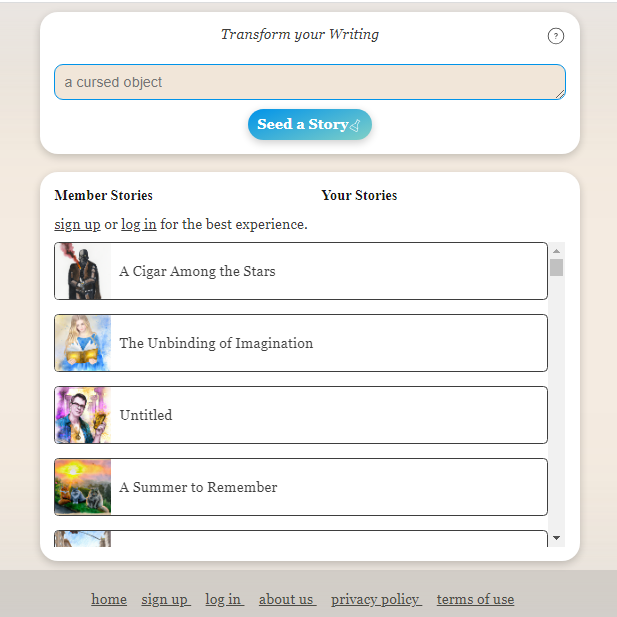Click the Unbinding of Imagination thumbnail image

pos(83,343)
